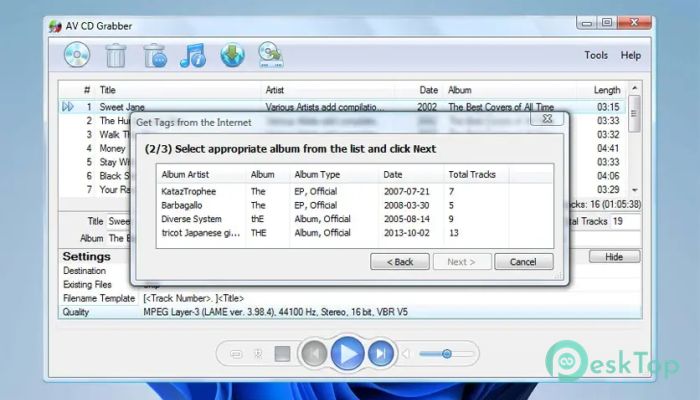The height and width of the screenshot is (400, 700).
Task: Click the repeat mode icon in player
Action: pos(236,354)
